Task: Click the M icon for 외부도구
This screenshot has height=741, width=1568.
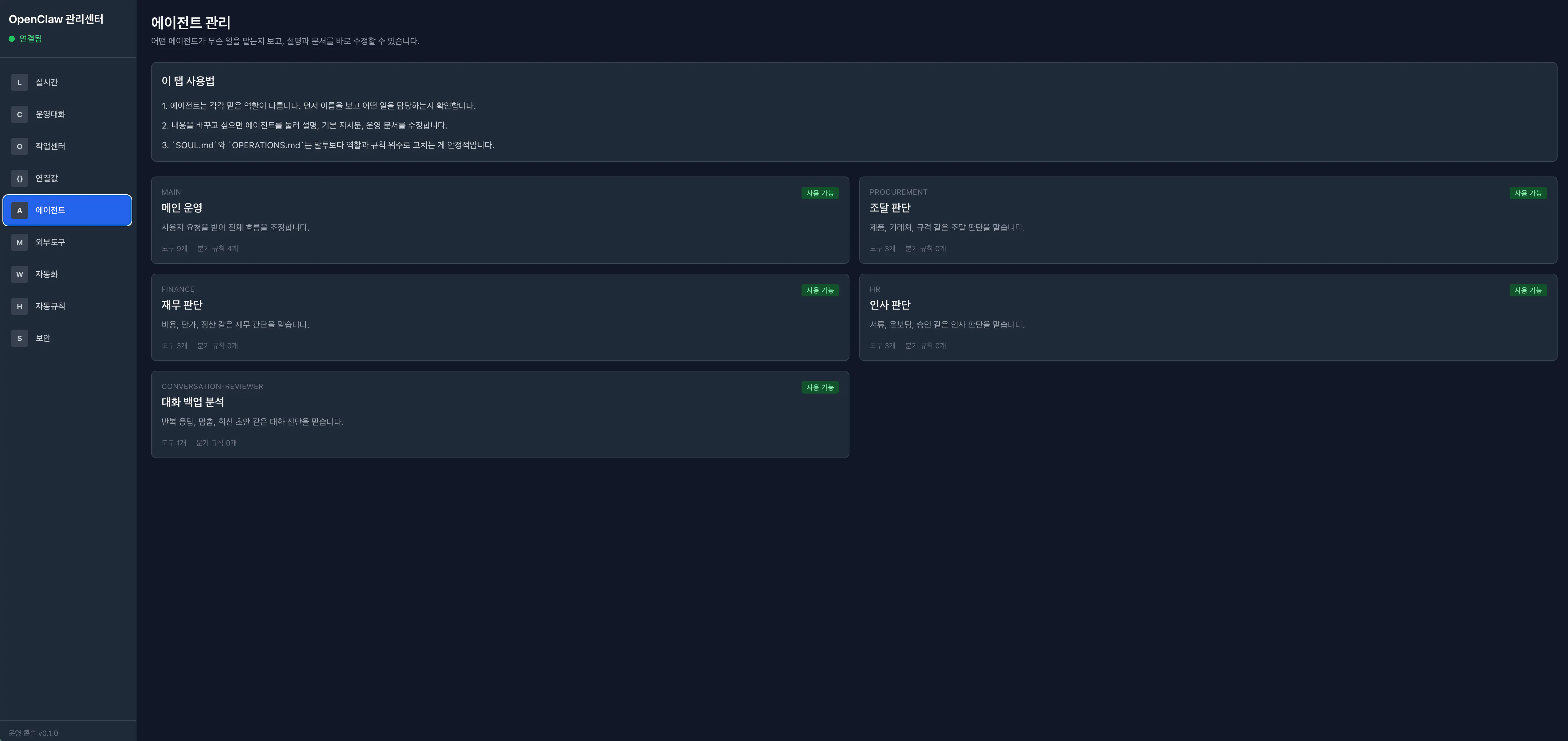Action: (x=19, y=242)
